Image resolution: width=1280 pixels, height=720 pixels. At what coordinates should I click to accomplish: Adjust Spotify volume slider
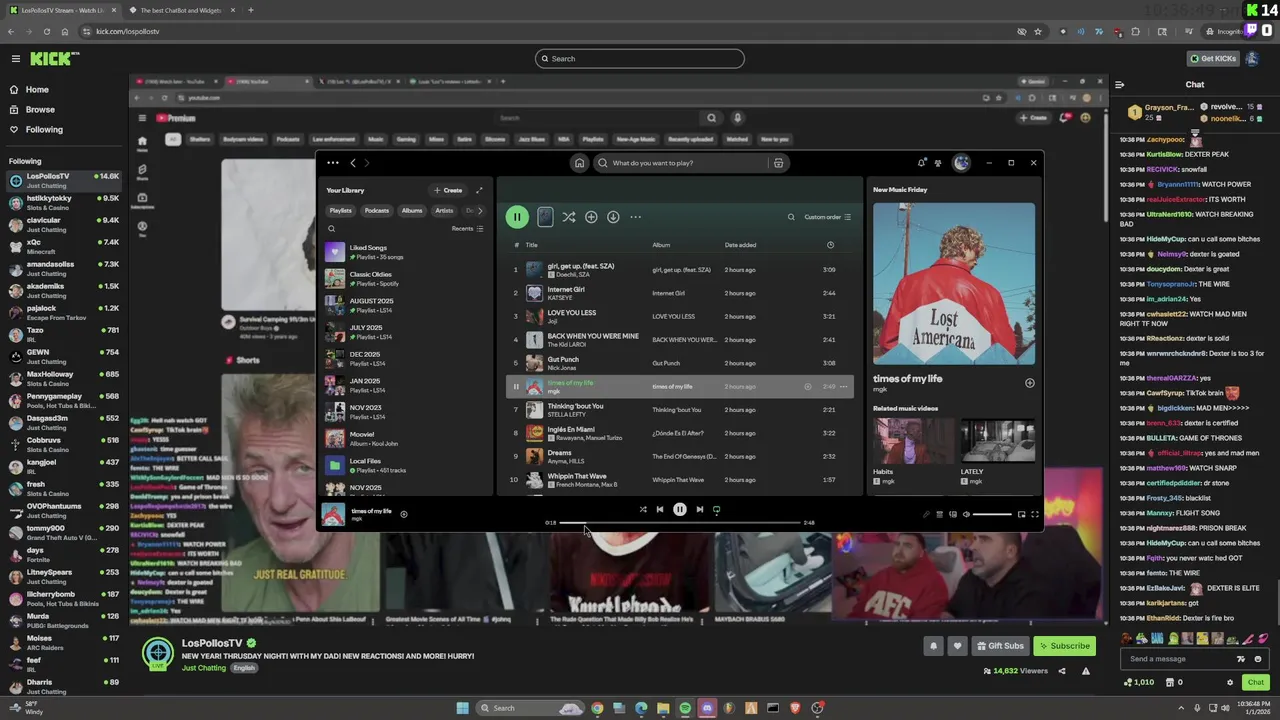pyautogui.click(x=993, y=514)
